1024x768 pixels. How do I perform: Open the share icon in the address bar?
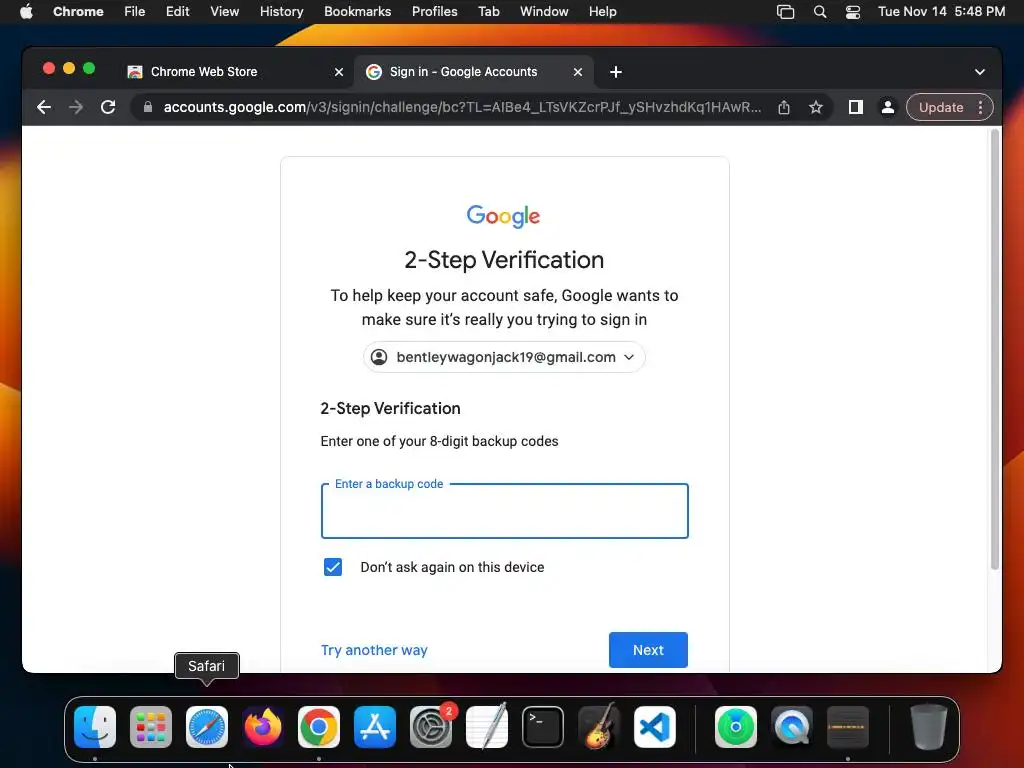(784, 107)
